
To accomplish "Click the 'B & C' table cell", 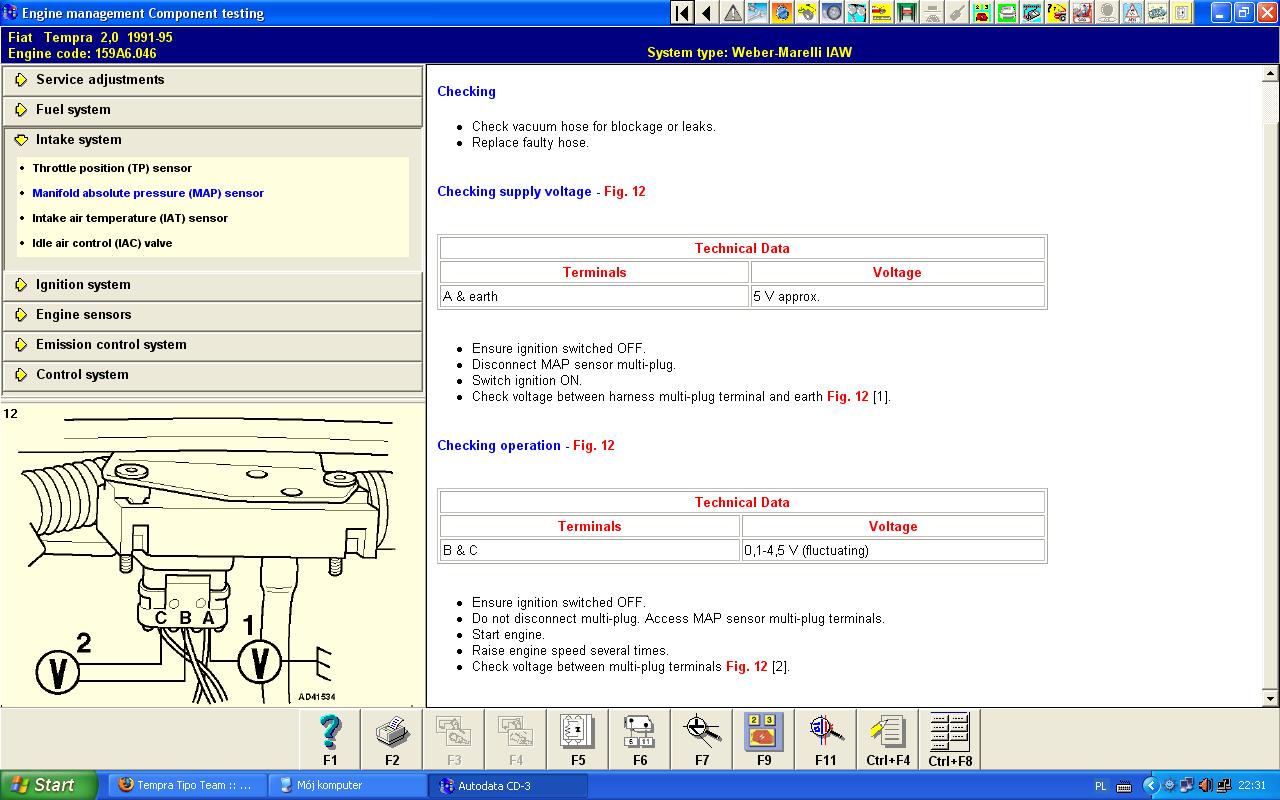I will tap(590, 550).
